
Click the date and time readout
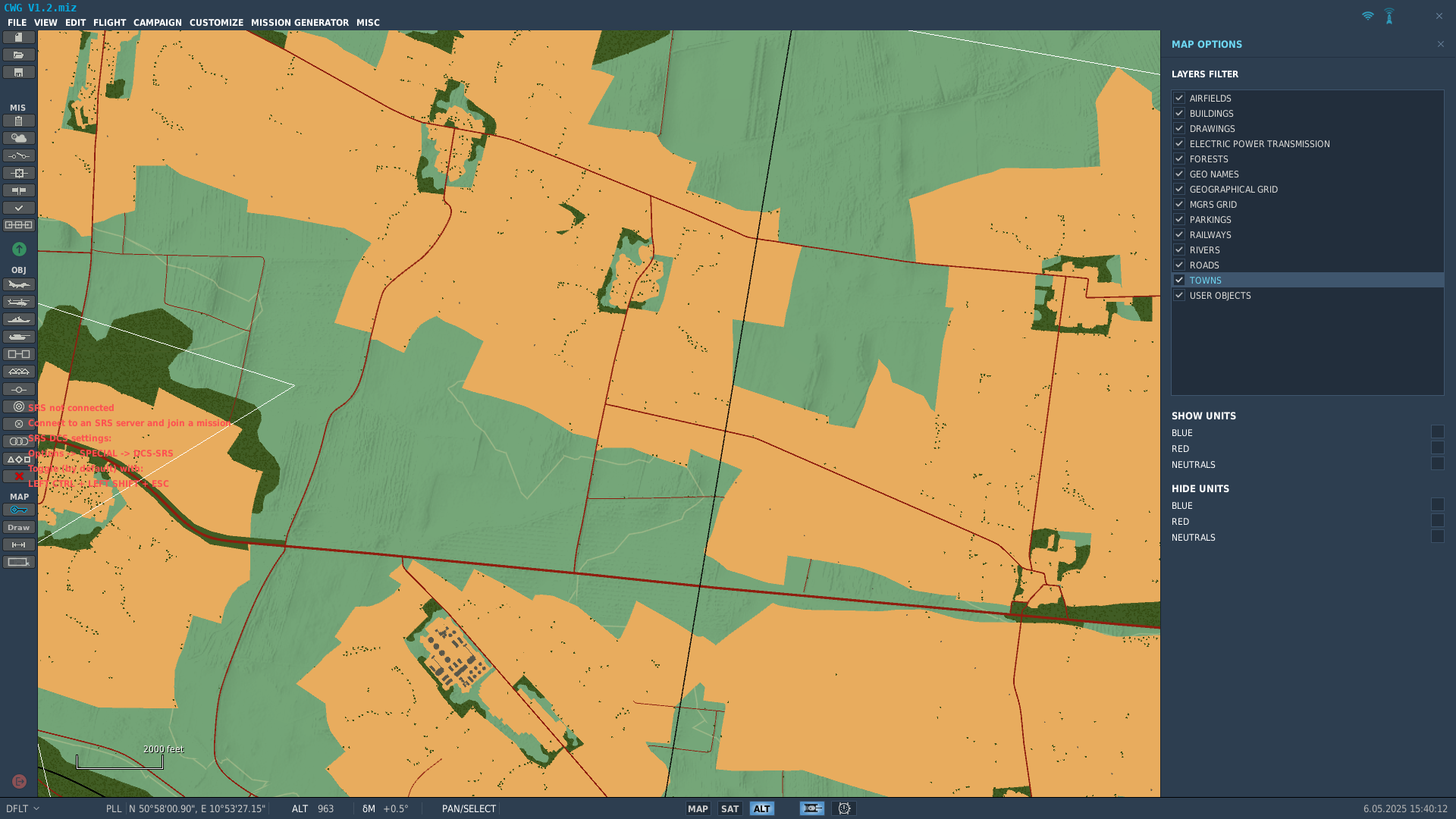(1405, 808)
